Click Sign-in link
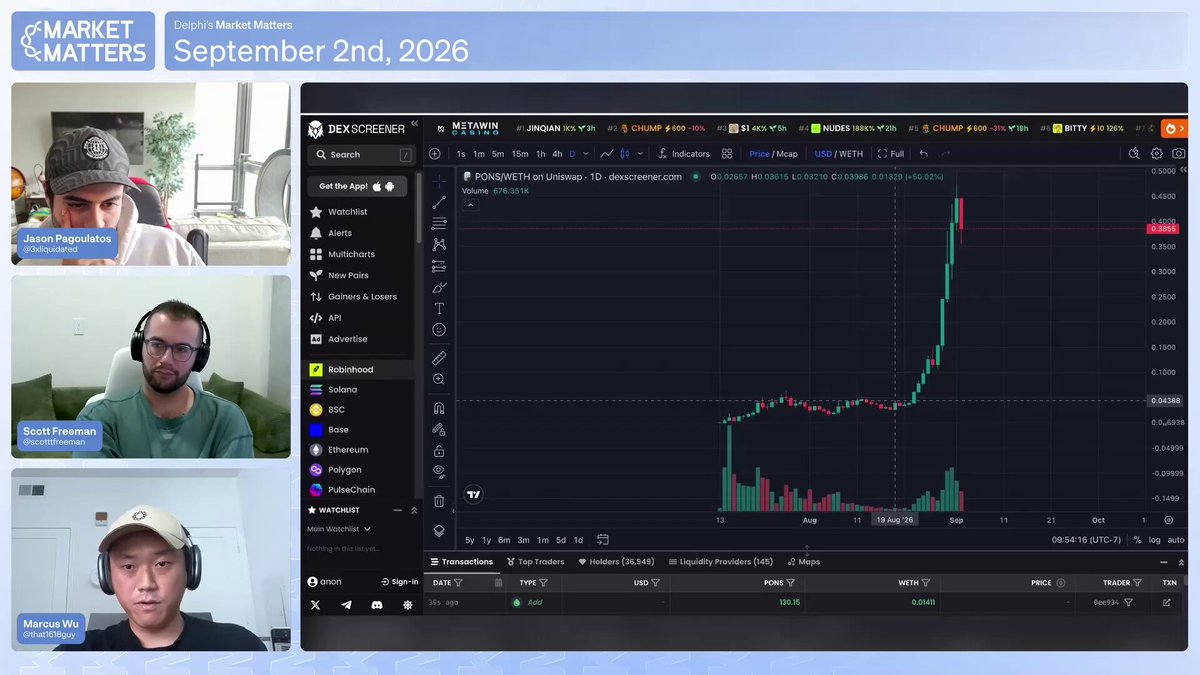The width and height of the screenshot is (1200, 675). coord(400,582)
